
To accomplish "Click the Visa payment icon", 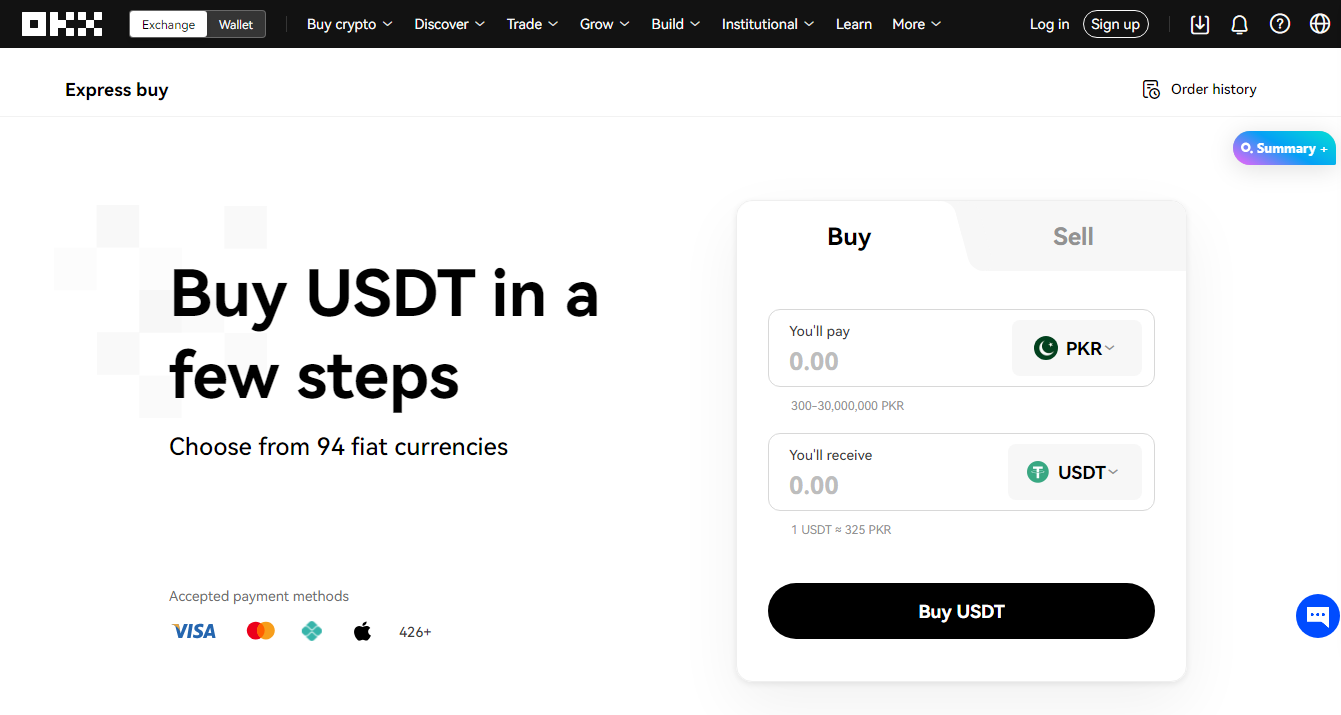I will click(194, 631).
